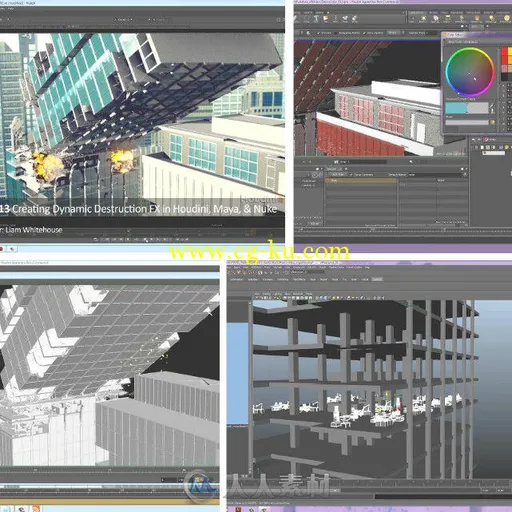Click the teal current-color swatch in color editor
Viewport: 512px width, 512px height.
tap(457, 108)
